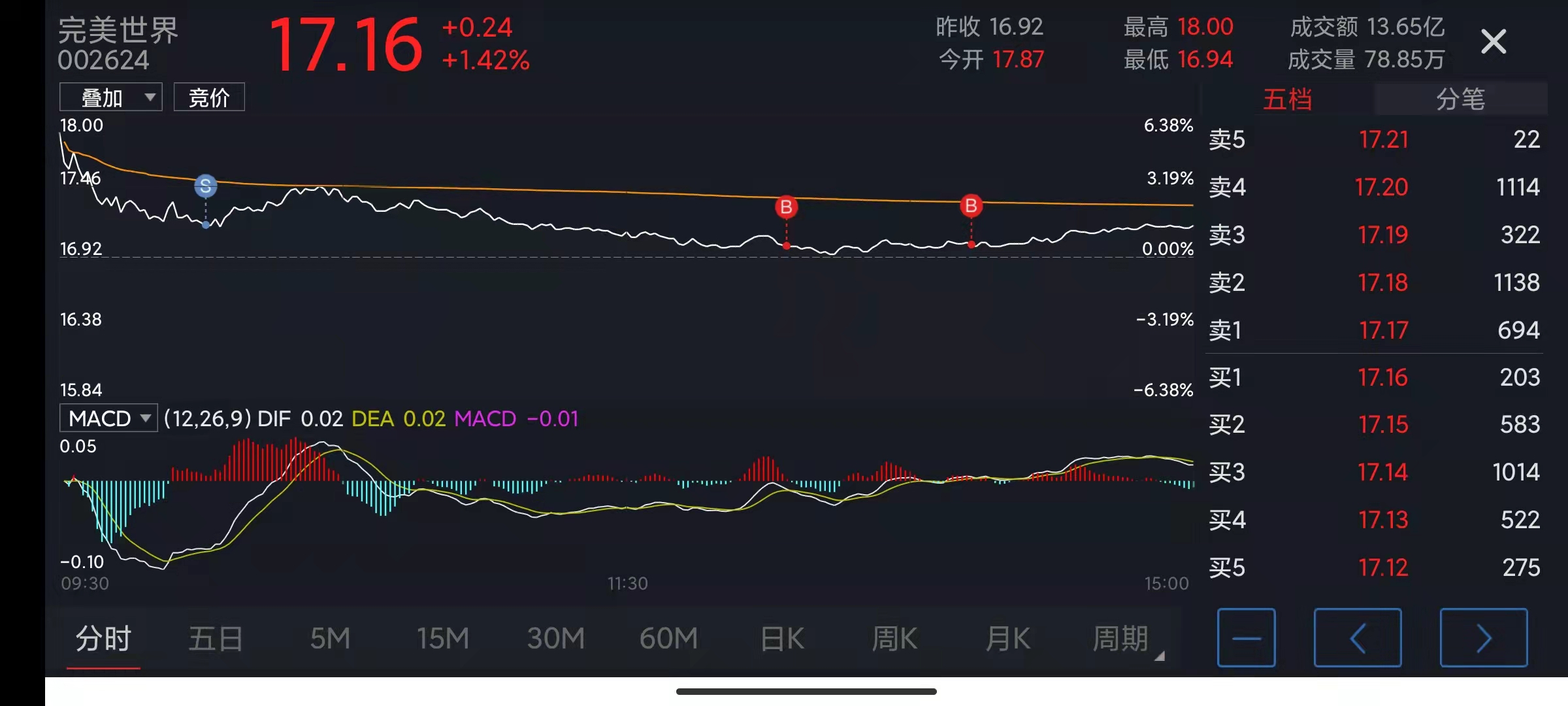The height and width of the screenshot is (706, 1568).
Task: Tap the DIF 0.02 indicator value
Action: coord(300,418)
